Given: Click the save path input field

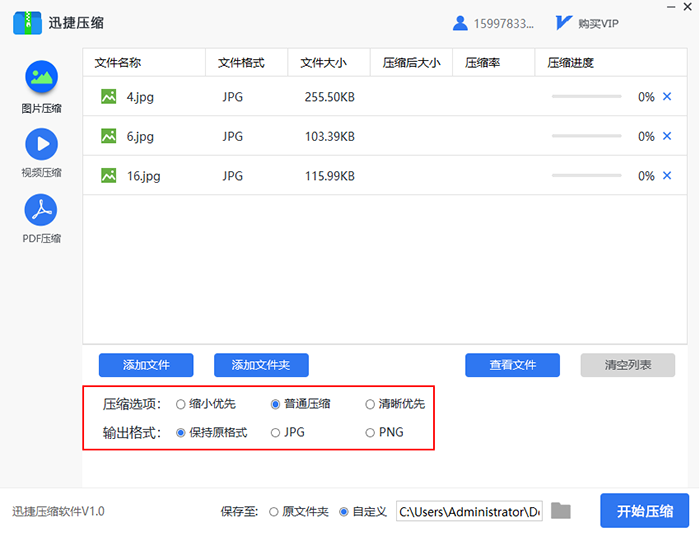Looking at the screenshot, I should (469, 511).
